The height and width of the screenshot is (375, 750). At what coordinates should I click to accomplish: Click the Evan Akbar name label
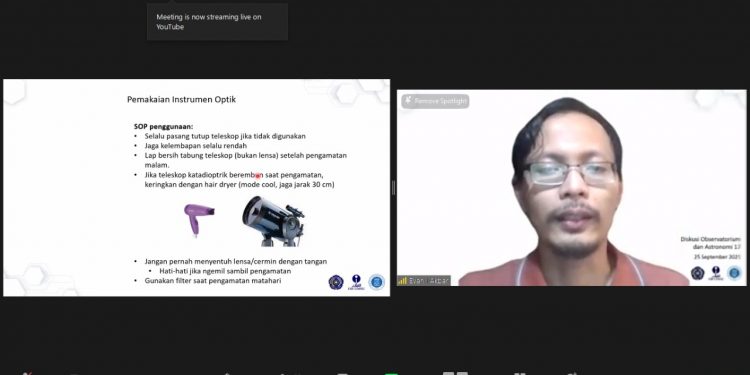pos(429,281)
